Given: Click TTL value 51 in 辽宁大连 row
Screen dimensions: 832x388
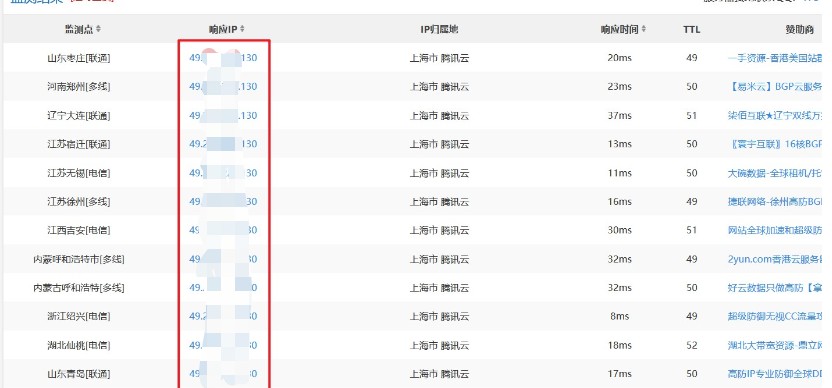Looking at the screenshot, I should point(691,115).
